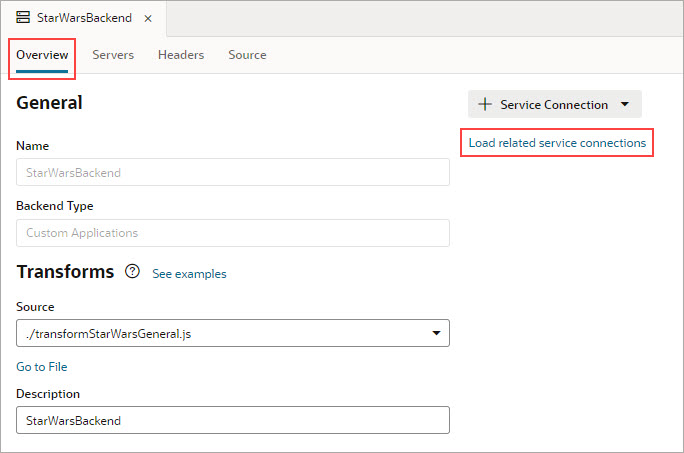Click the Name field showing StarWarsBackend
The height and width of the screenshot is (453, 684).
click(233, 172)
